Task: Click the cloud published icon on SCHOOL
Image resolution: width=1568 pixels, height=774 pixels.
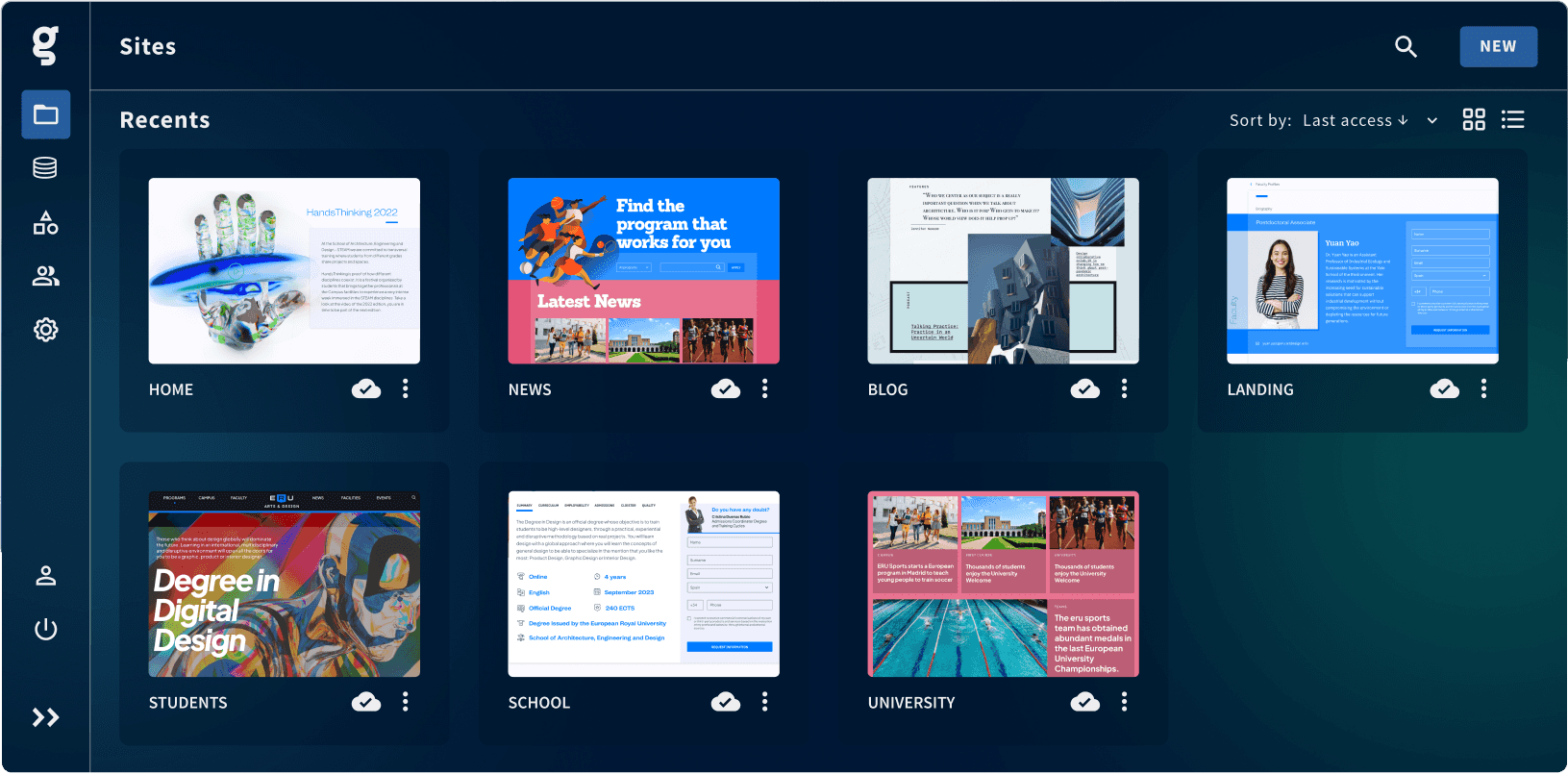Action: click(x=726, y=702)
